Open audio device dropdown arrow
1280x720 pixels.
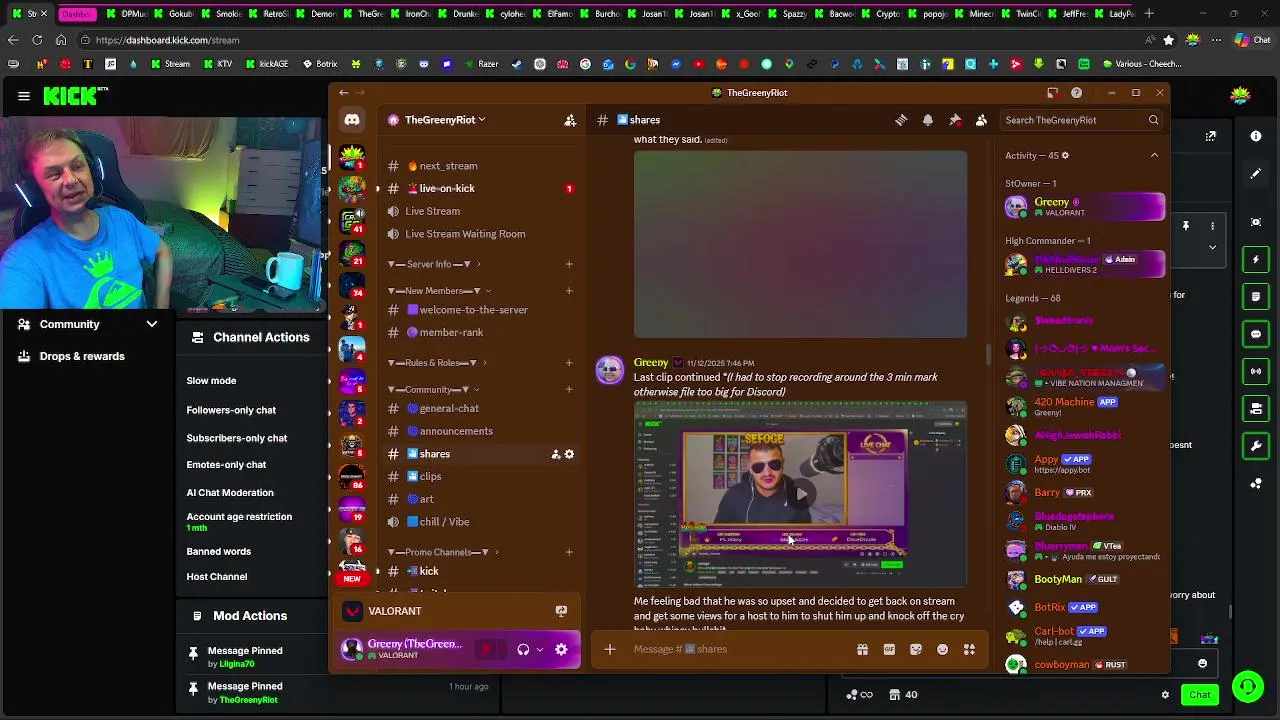point(540,649)
